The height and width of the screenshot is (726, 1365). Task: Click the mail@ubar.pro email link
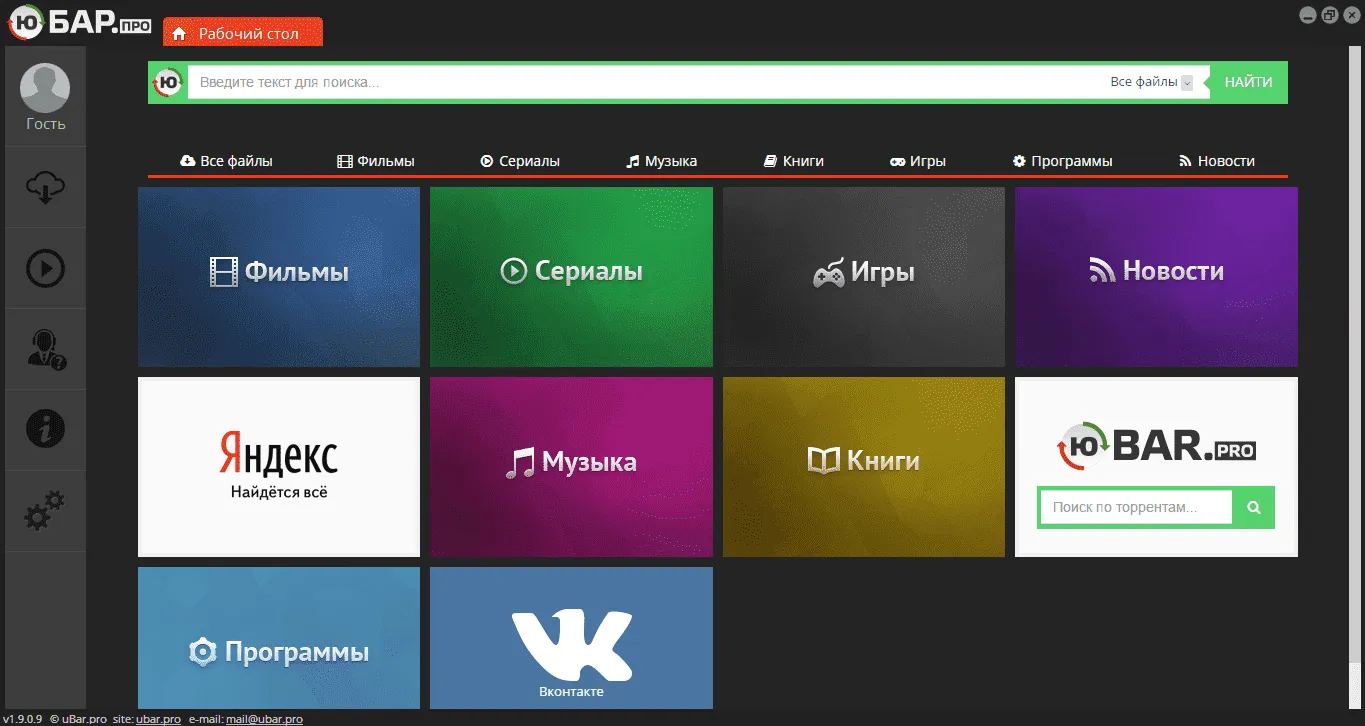coord(264,719)
